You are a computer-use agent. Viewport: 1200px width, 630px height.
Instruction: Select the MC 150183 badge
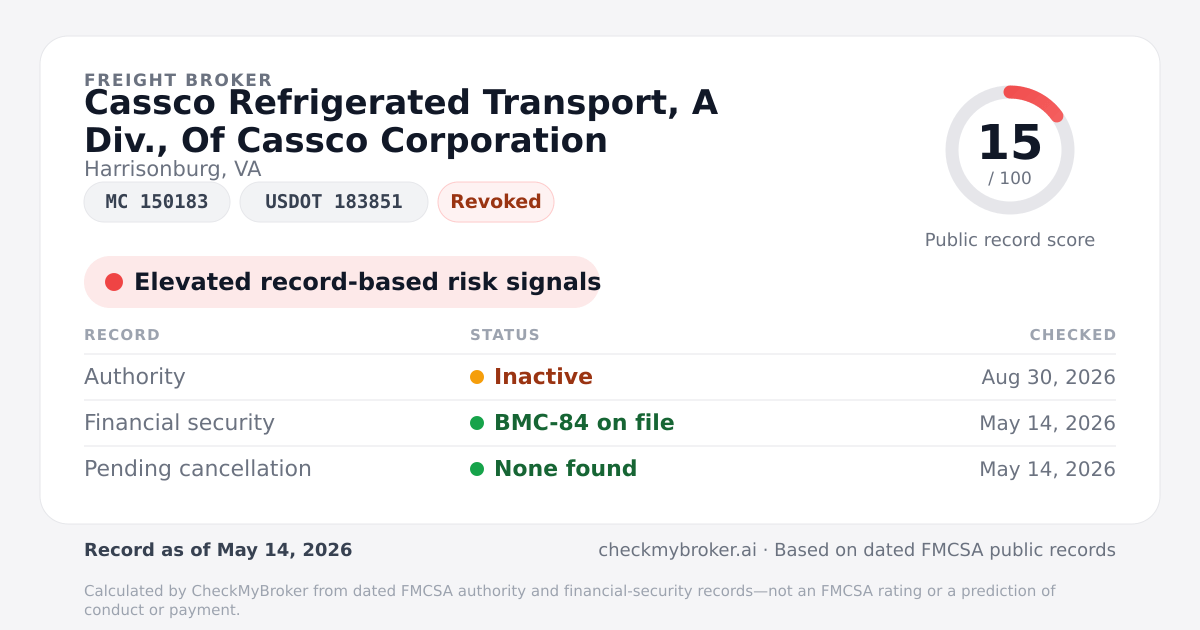point(157,202)
